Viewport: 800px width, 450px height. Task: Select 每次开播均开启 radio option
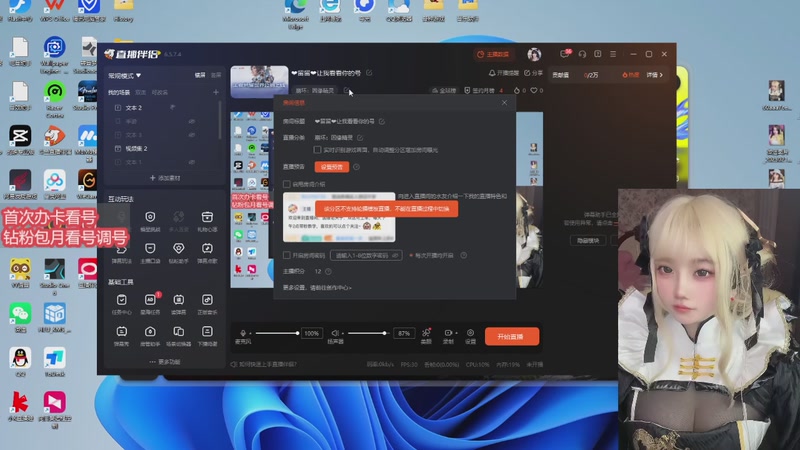click(x=411, y=255)
